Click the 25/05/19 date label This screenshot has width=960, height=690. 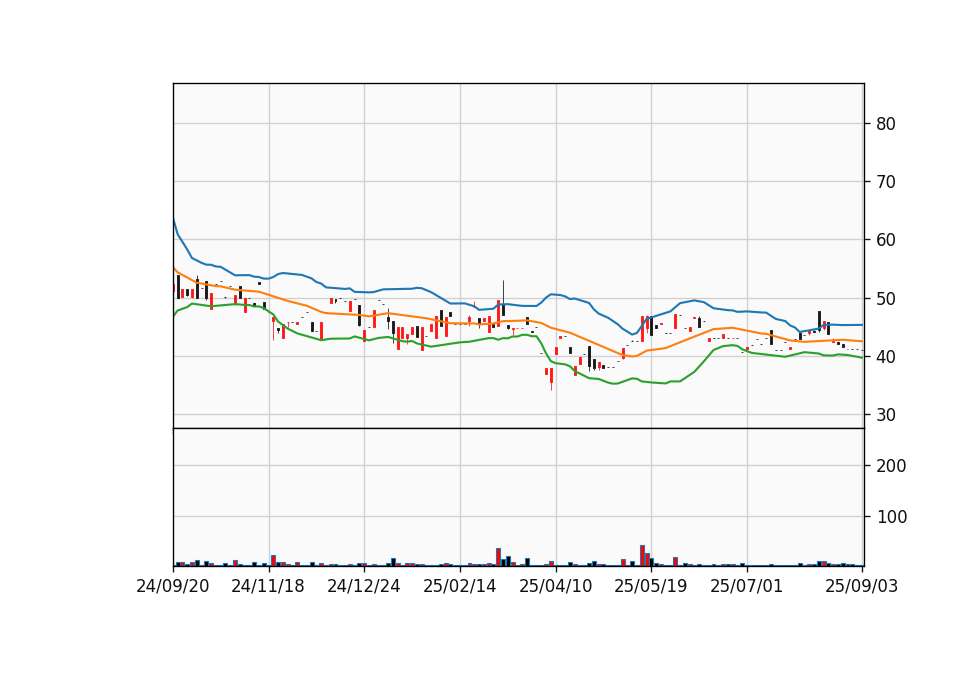pyautogui.click(x=651, y=586)
